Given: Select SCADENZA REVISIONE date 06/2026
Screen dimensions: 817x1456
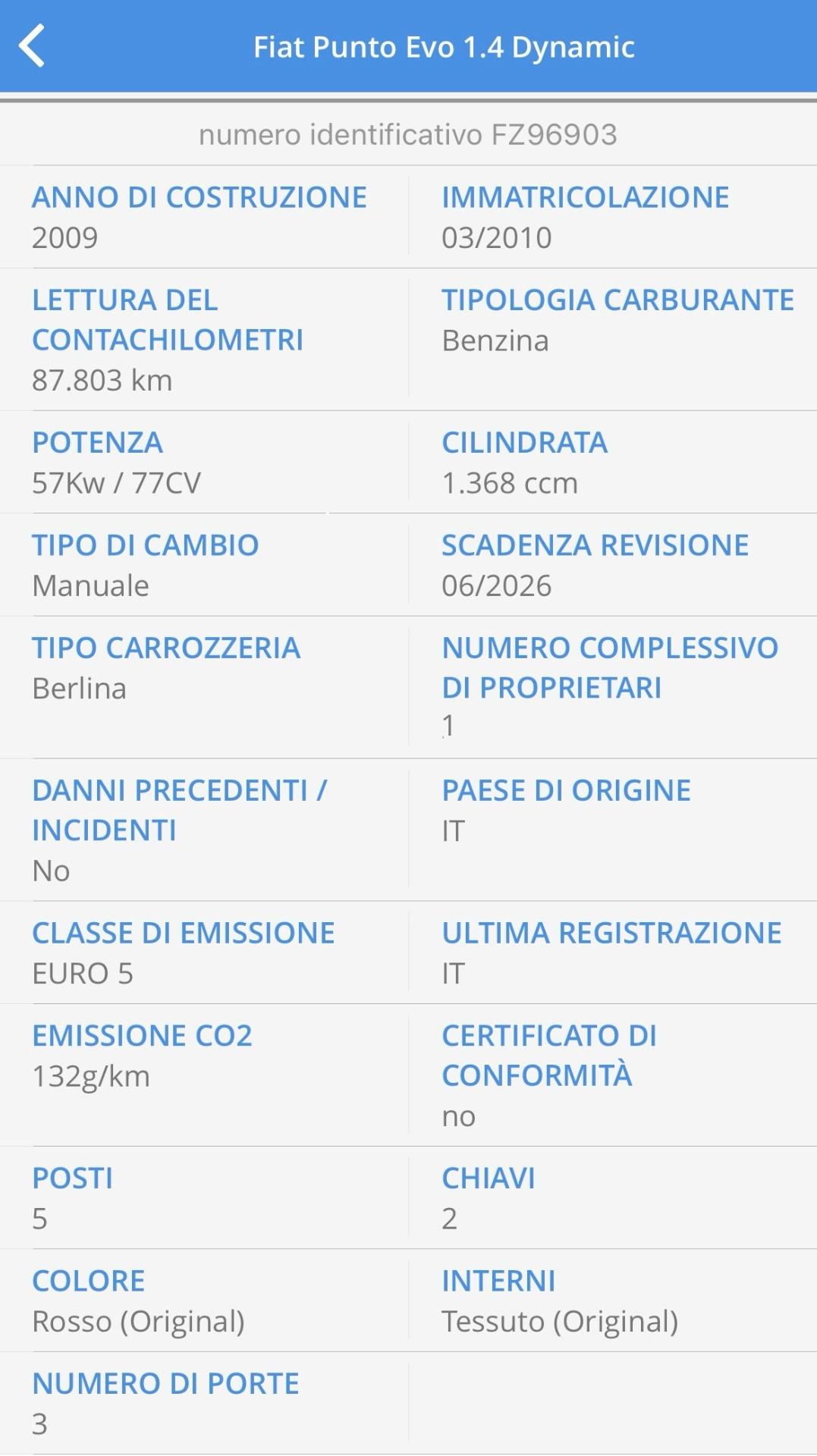Looking at the screenshot, I should [595, 563].
